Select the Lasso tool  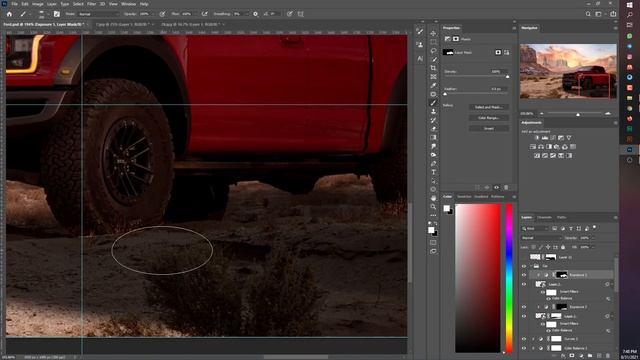[433, 51]
